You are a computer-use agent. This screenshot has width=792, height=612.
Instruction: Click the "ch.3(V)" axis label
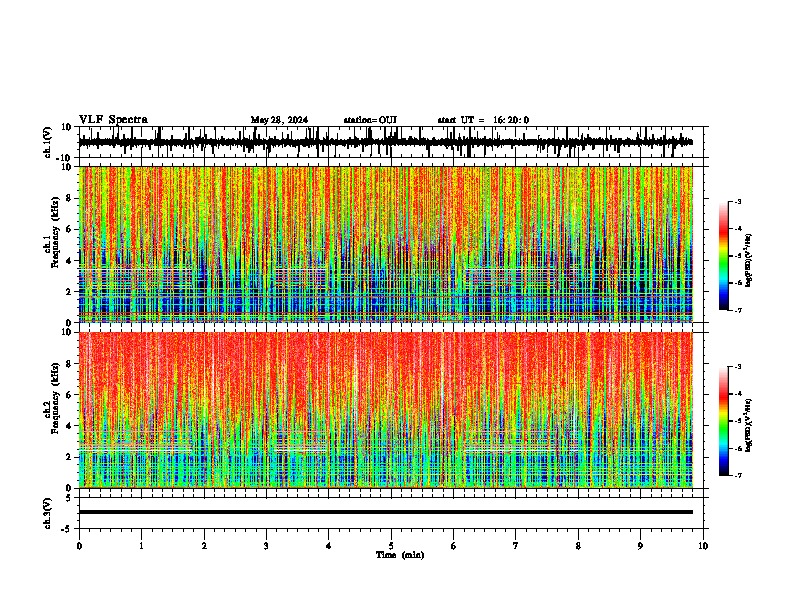(48, 513)
